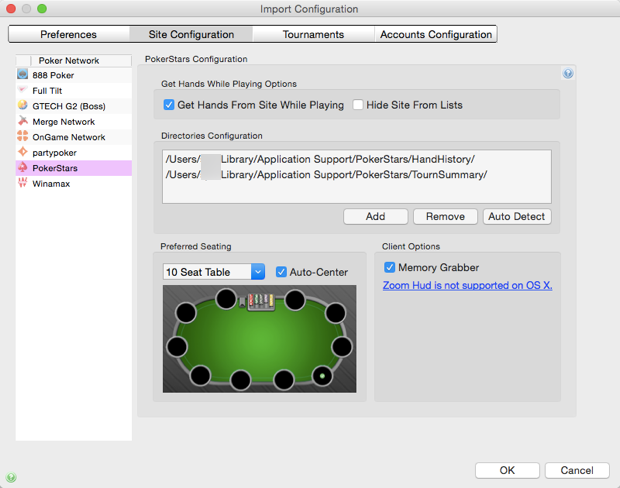Select the TournSummary directory path
The image size is (620, 488).
(x=326, y=174)
